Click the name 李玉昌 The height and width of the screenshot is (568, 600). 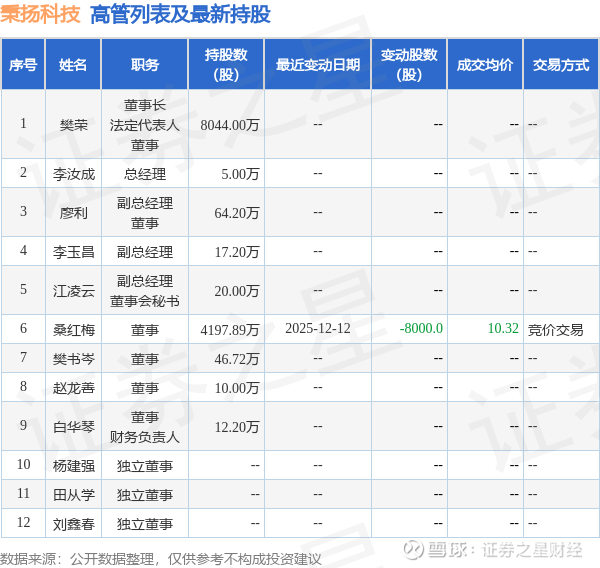pyautogui.click(x=73, y=252)
